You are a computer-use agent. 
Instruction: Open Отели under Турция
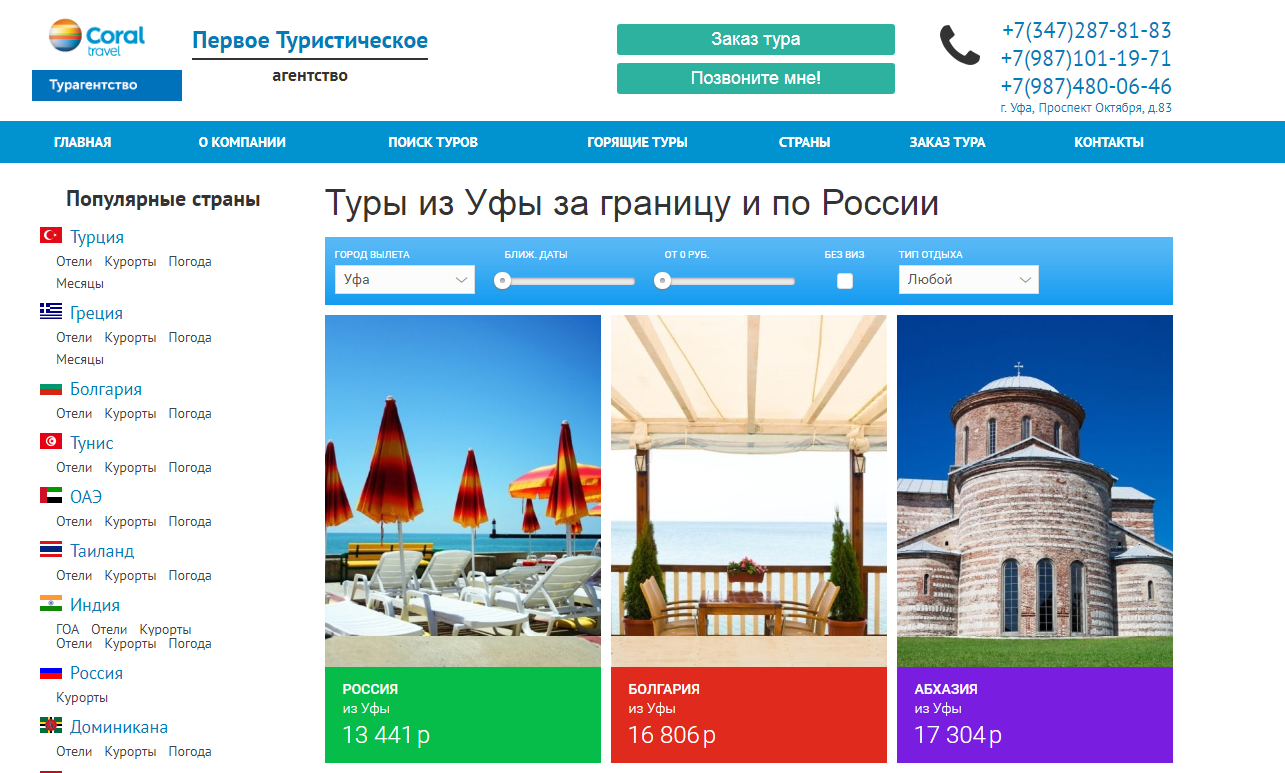[74, 261]
